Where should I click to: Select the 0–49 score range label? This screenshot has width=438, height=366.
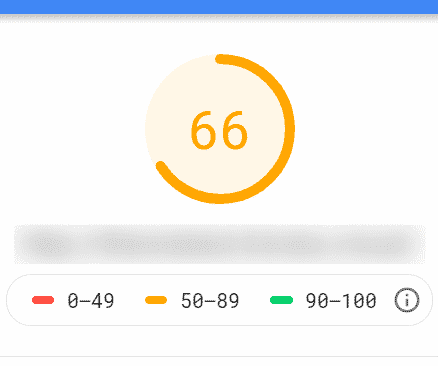(x=91, y=301)
